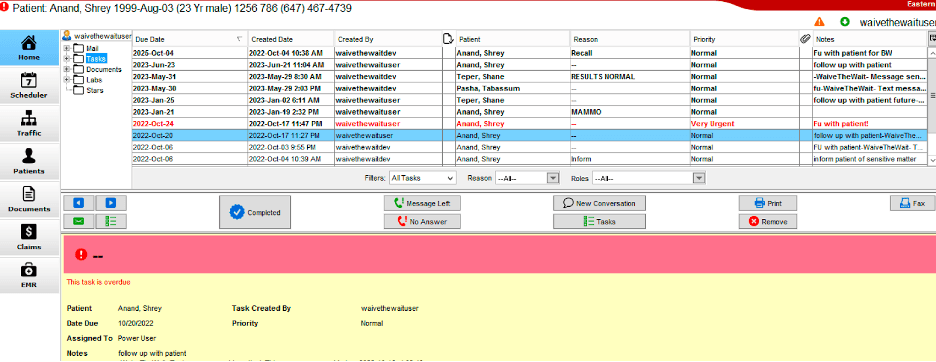This screenshot has height=362, width=936.
Task: Click the green envelope mail button
Action: [x=79, y=221]
